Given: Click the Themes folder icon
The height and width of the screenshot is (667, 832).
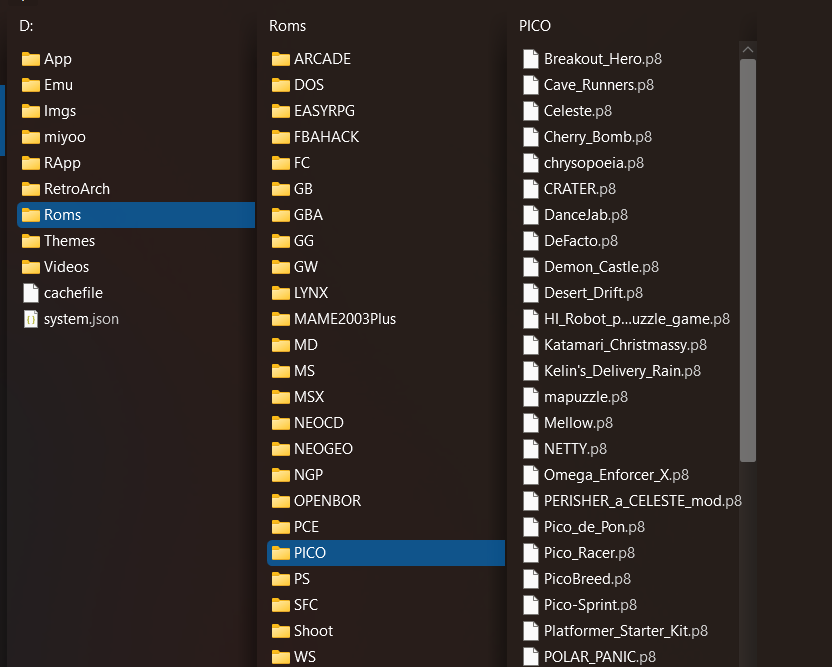Looking at the screenshot, I should pyautogui.click(x=31, y=241).
